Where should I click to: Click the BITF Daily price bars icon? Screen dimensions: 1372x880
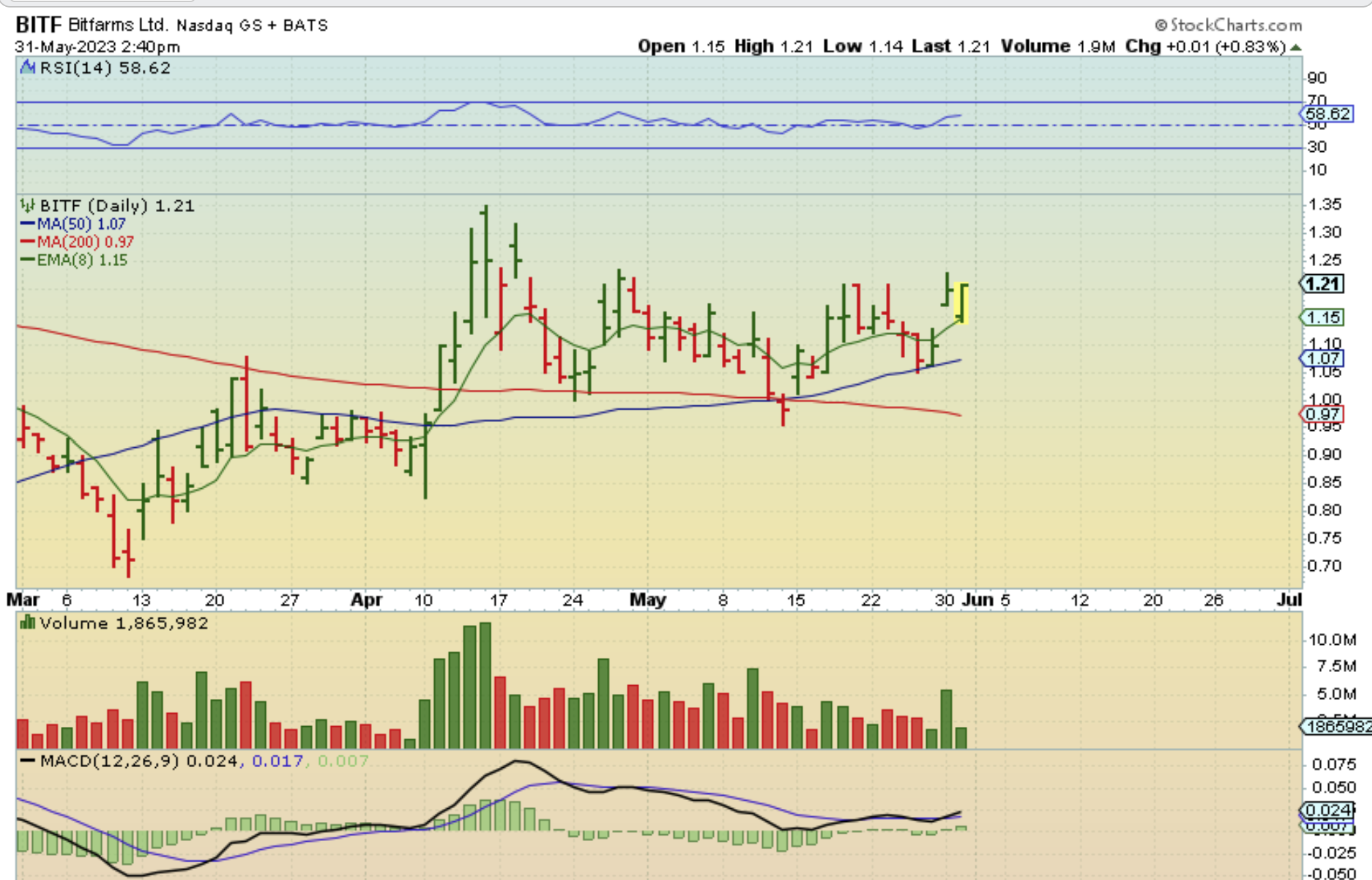tap(28, 205)
